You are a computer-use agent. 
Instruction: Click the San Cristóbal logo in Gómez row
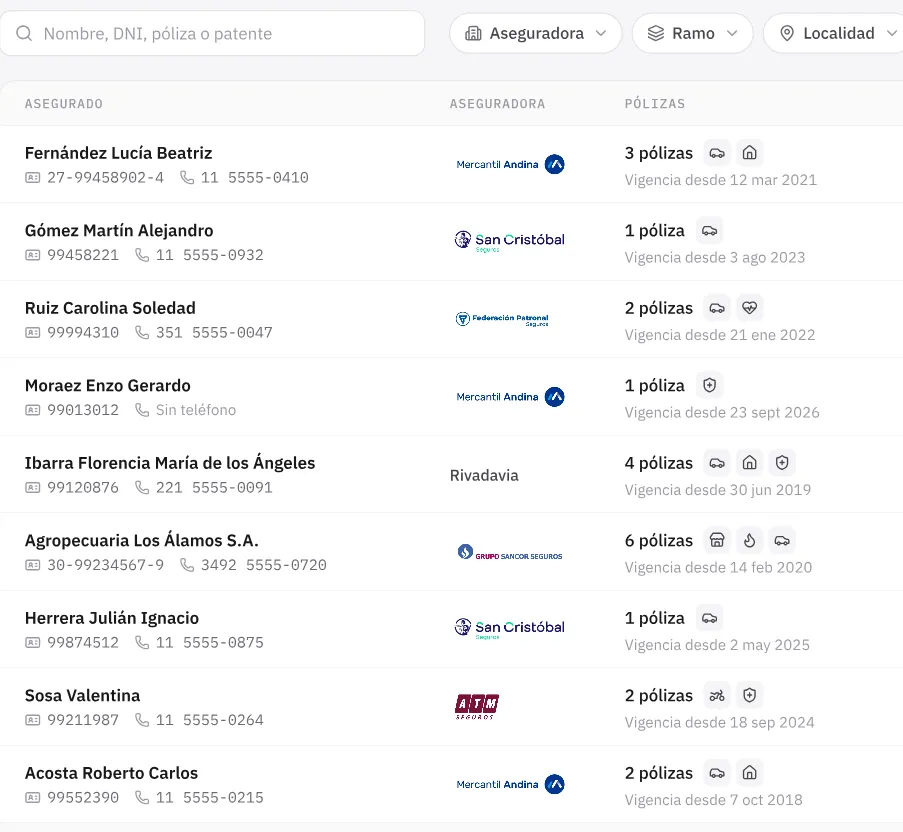509,241
